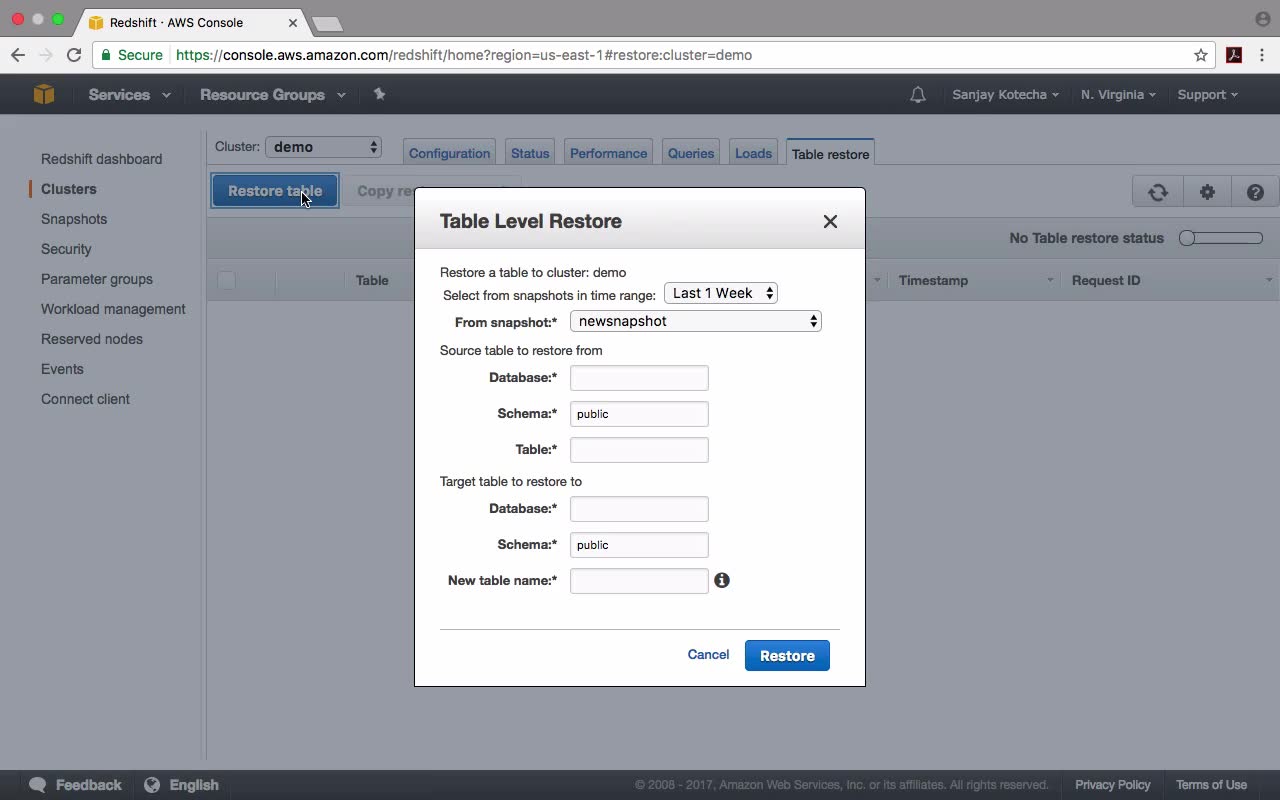Click the target Schema field
Viewport: 1280px width, 800px height.
639,545
